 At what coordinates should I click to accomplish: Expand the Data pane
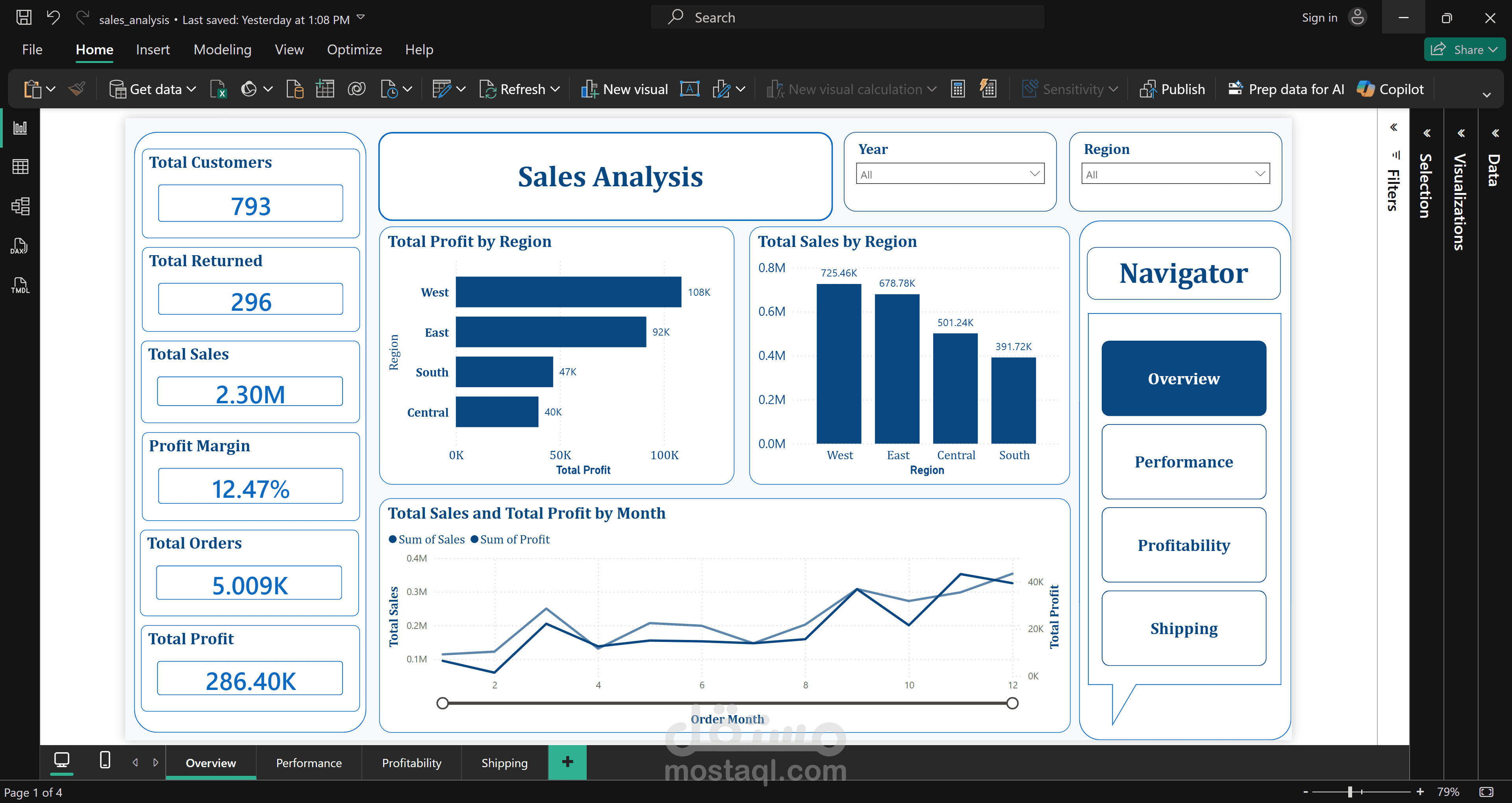pyautogui.click(x=1495, y=133)
